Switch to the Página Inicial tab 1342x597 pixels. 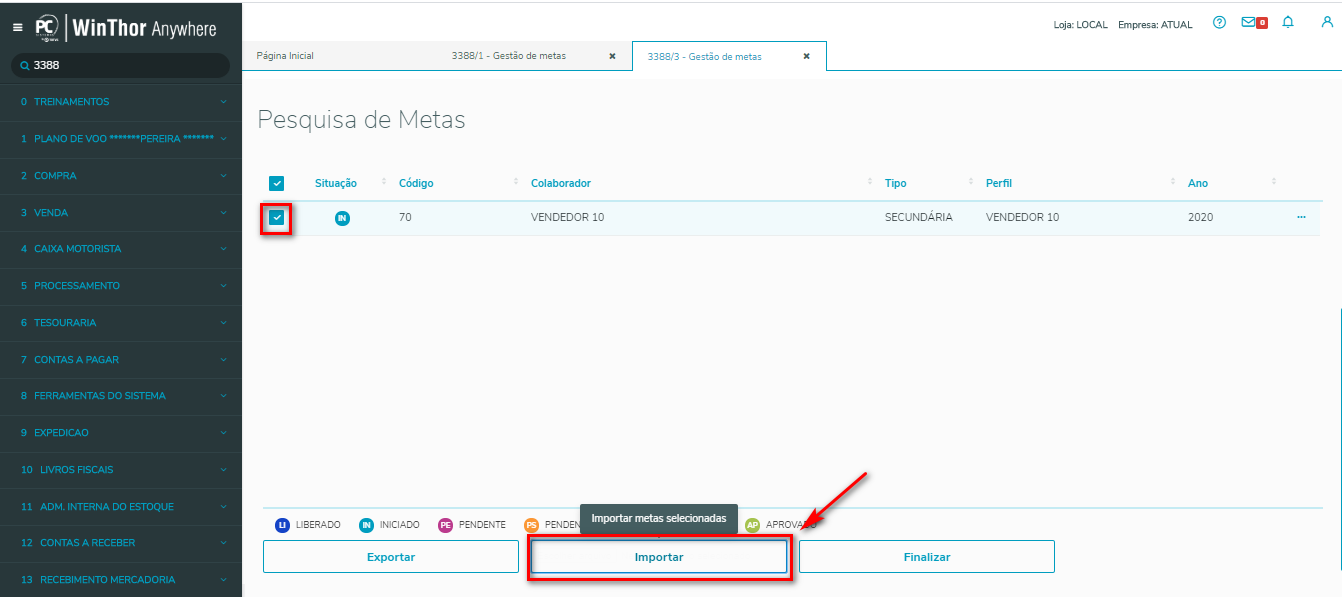pos(285,56)
